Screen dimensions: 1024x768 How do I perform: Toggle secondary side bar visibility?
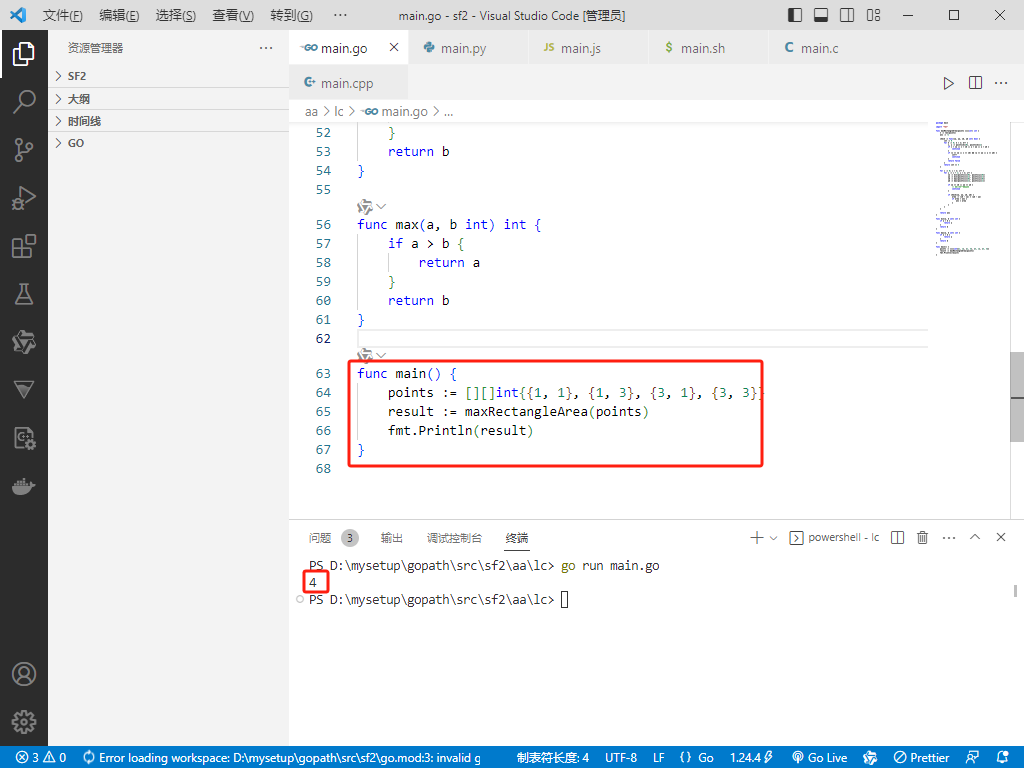coord(847,15)
